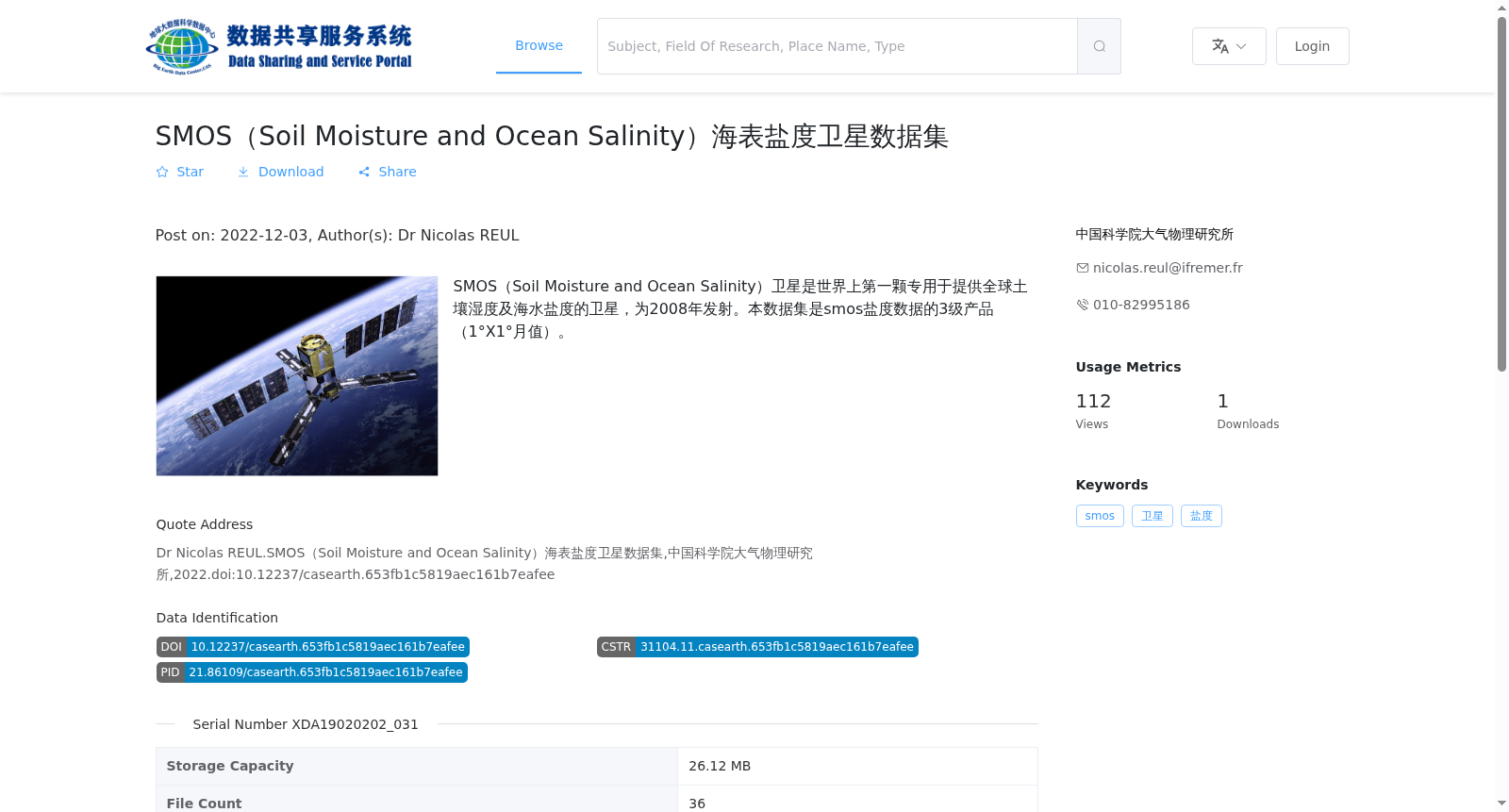This screenshot has height=812, width=1509.
Task: Click the 26.12 MB storage capacity cell
Action: tap(857, 766)
